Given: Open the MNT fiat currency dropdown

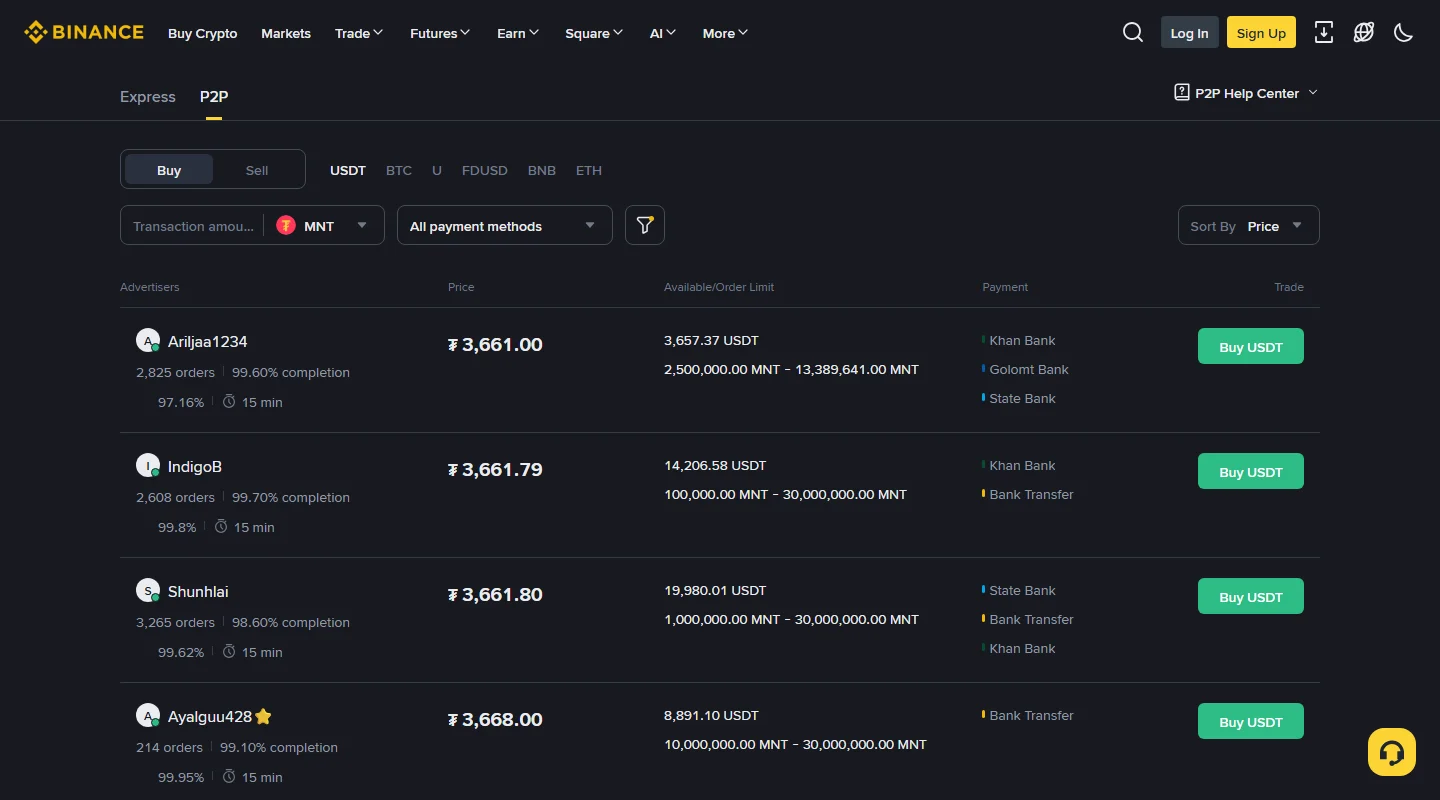Looking at the screenshot, I should [323, 226].
